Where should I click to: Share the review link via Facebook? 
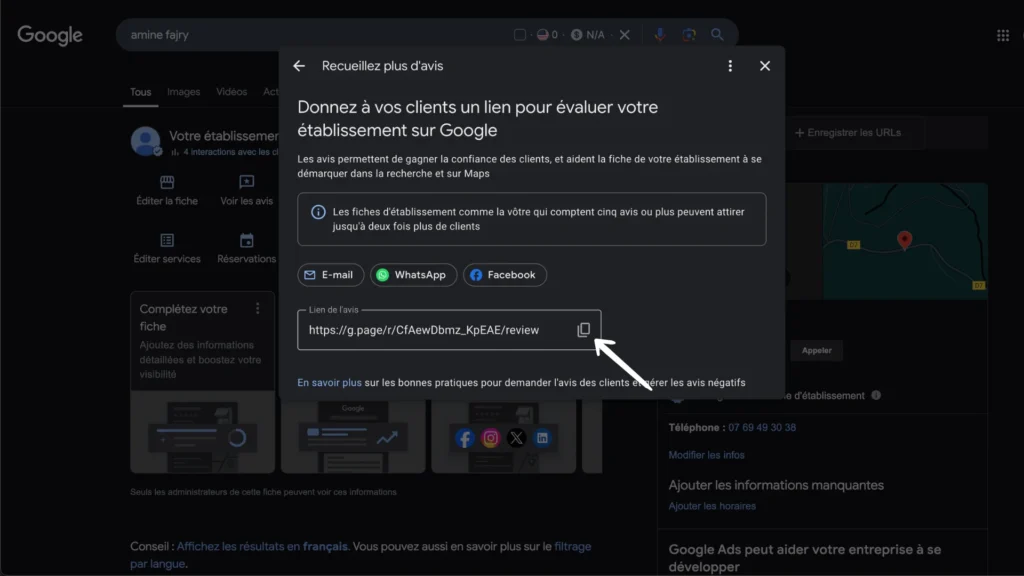504,275
